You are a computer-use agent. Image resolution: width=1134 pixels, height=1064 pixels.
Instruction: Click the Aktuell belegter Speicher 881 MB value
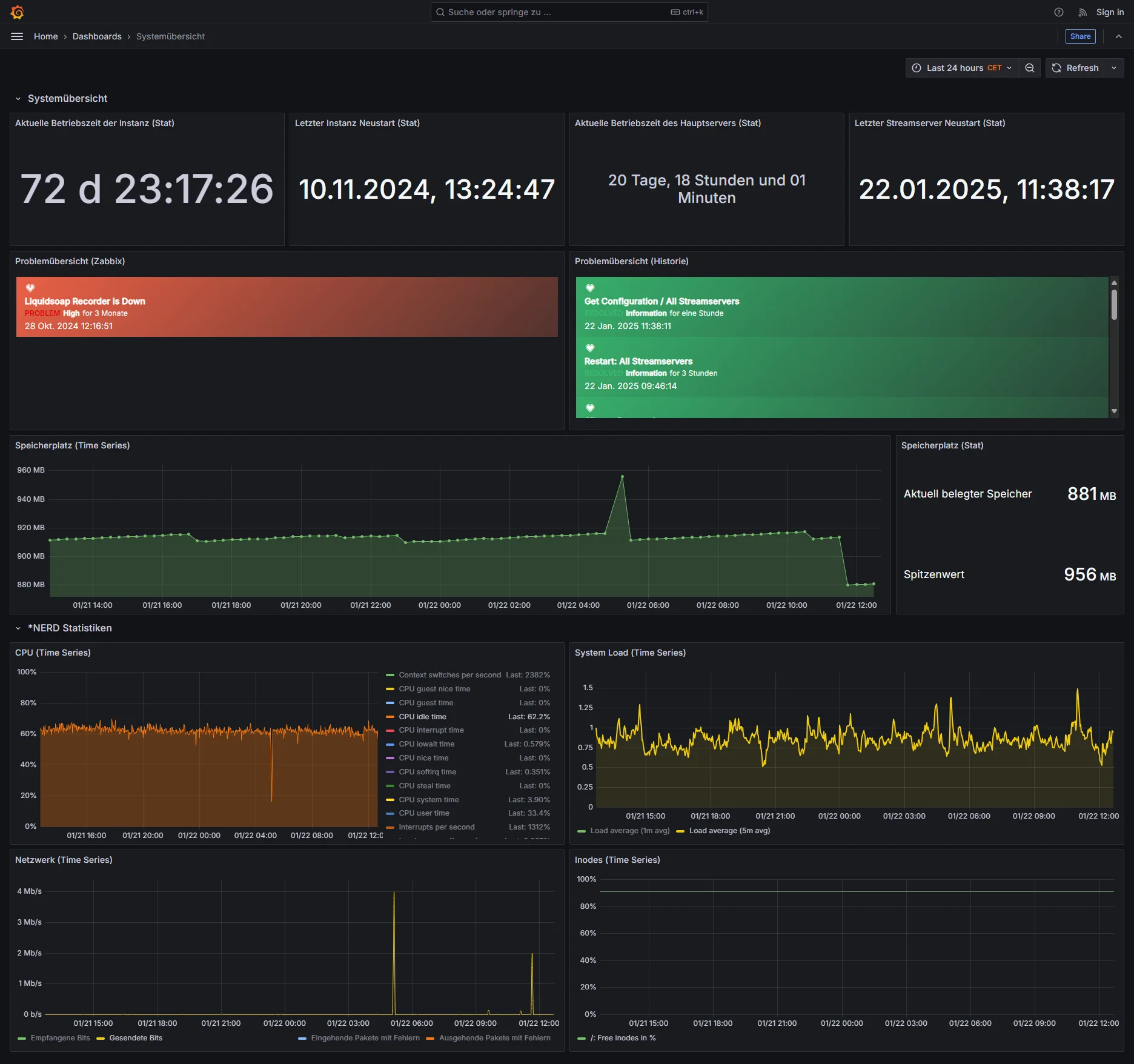(x=1092, y=494)
